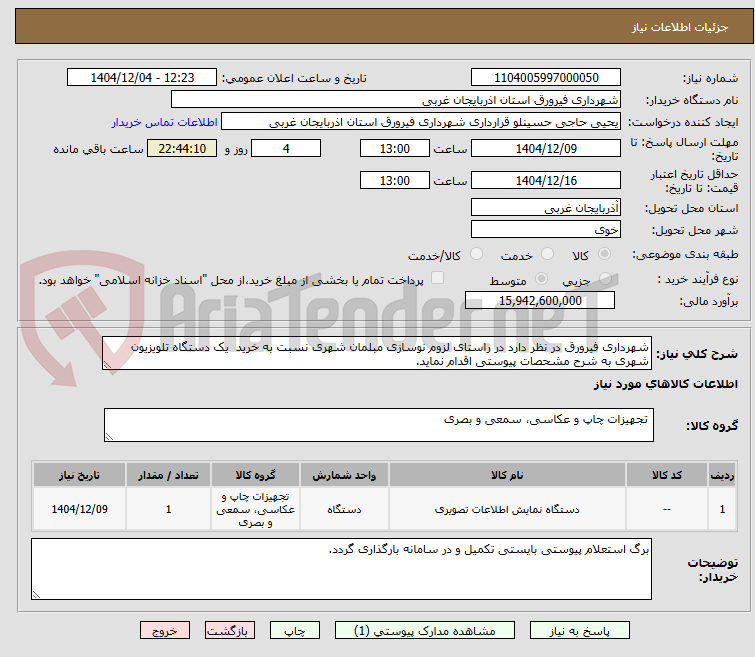Open اطلاعات تماس خریدار link

pyautogui.click(x=165, y=122)
